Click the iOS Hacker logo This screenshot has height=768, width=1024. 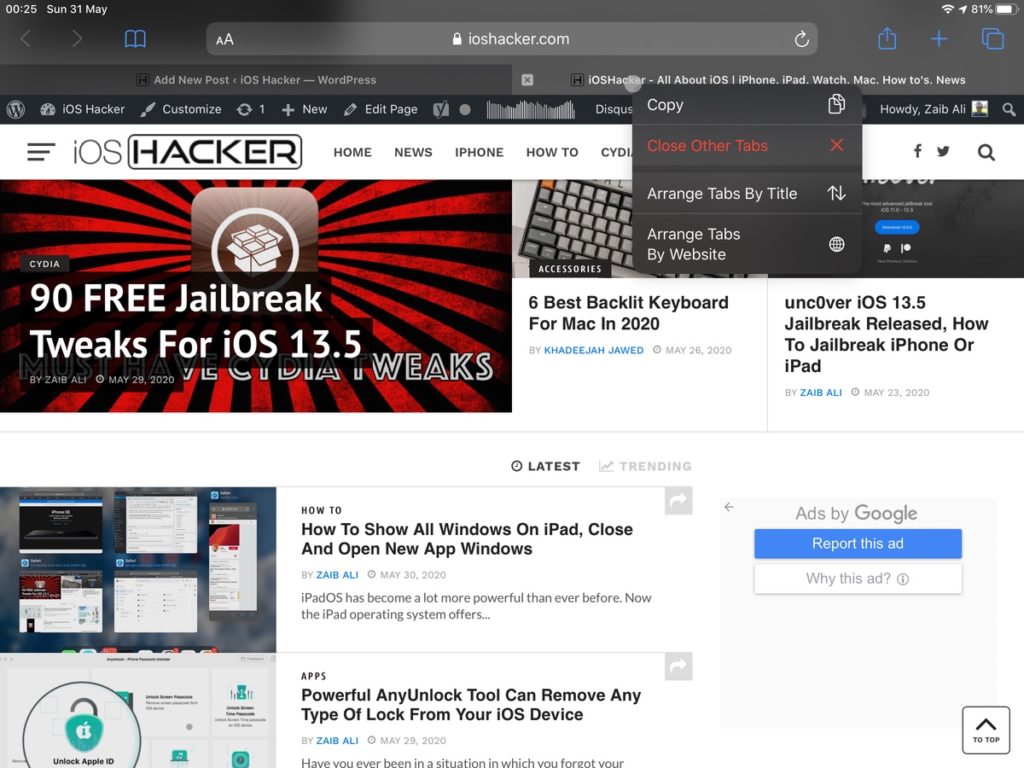(x=187, y=152)
